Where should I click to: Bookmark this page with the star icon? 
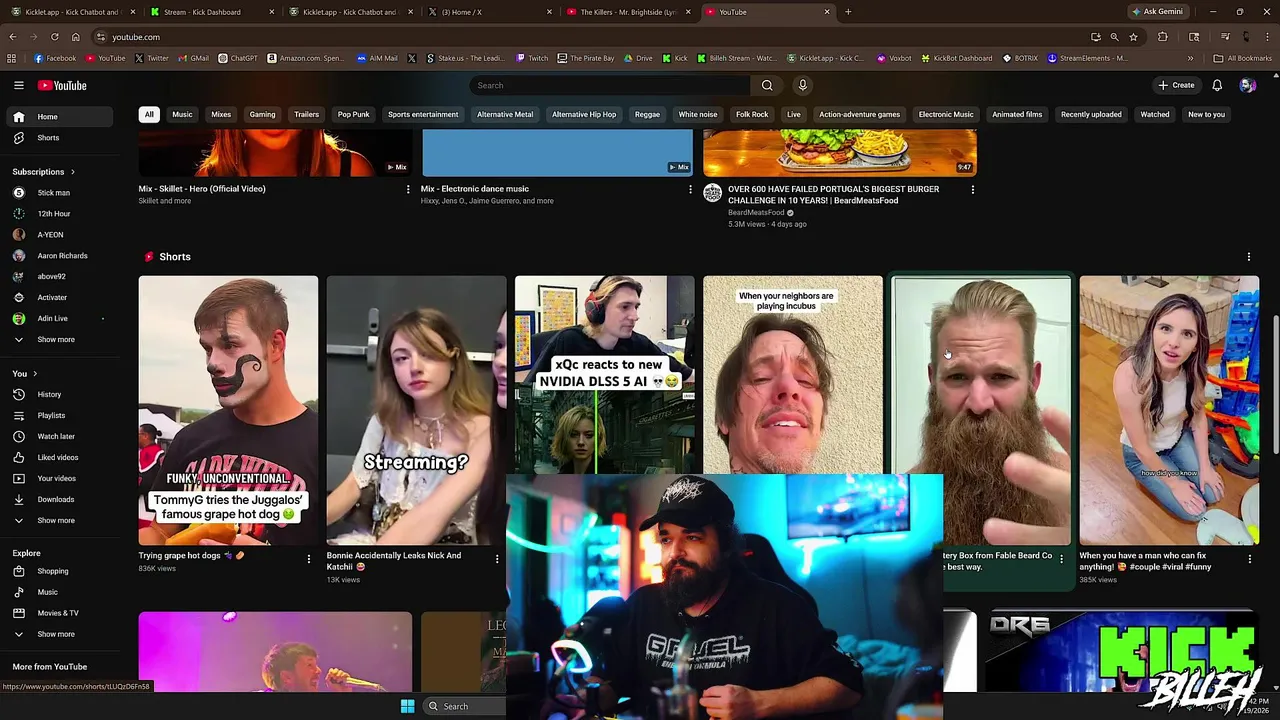point(1133,37)
